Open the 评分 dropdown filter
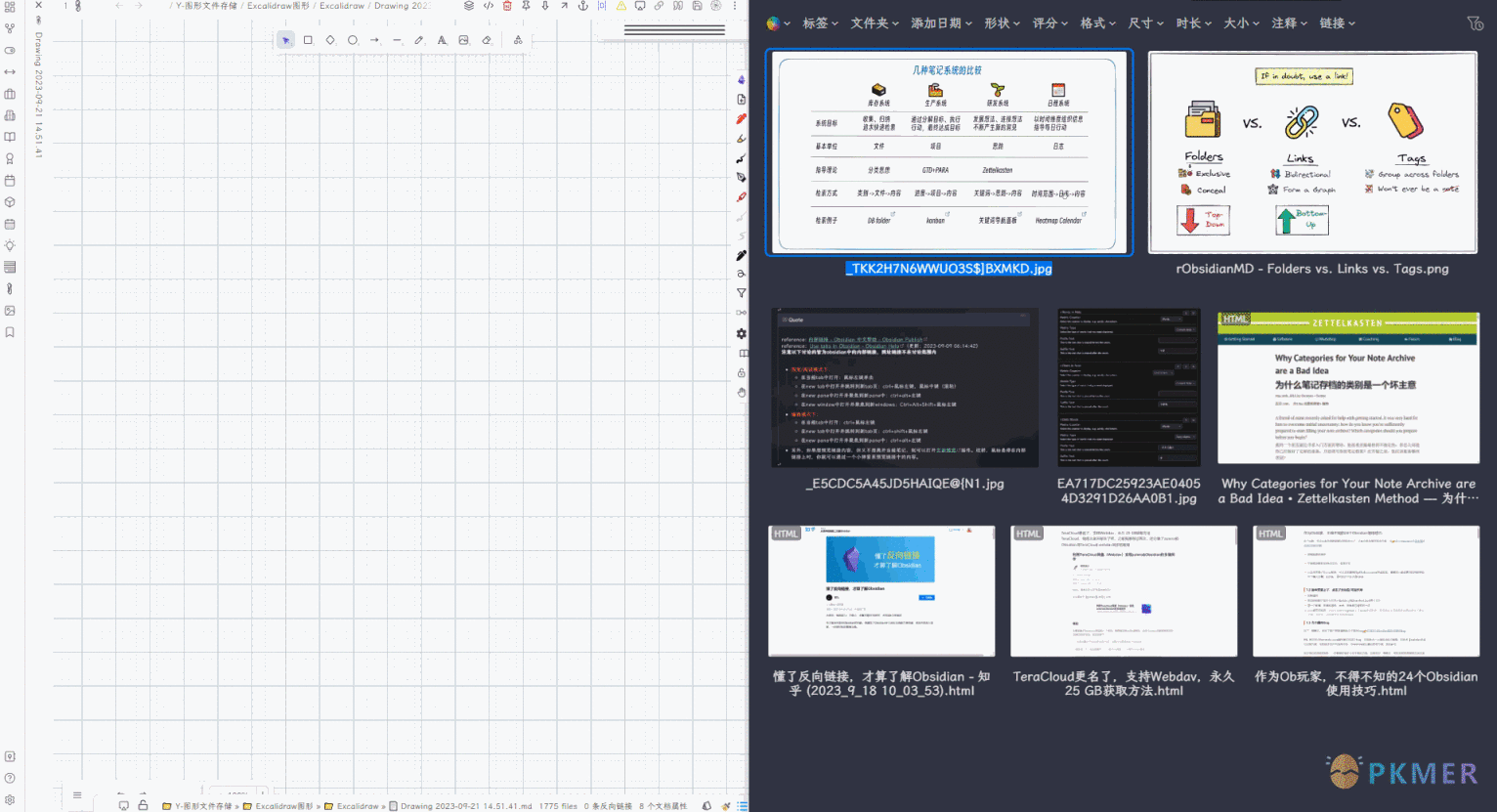The image size is (1497, 812). (x=1049, y=22)
